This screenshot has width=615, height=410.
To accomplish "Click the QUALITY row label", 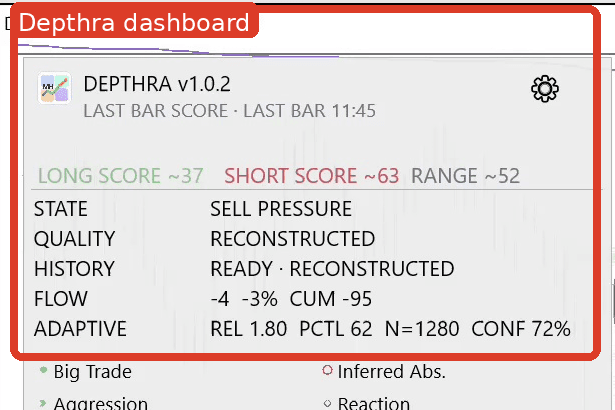I will pos(75,239).
